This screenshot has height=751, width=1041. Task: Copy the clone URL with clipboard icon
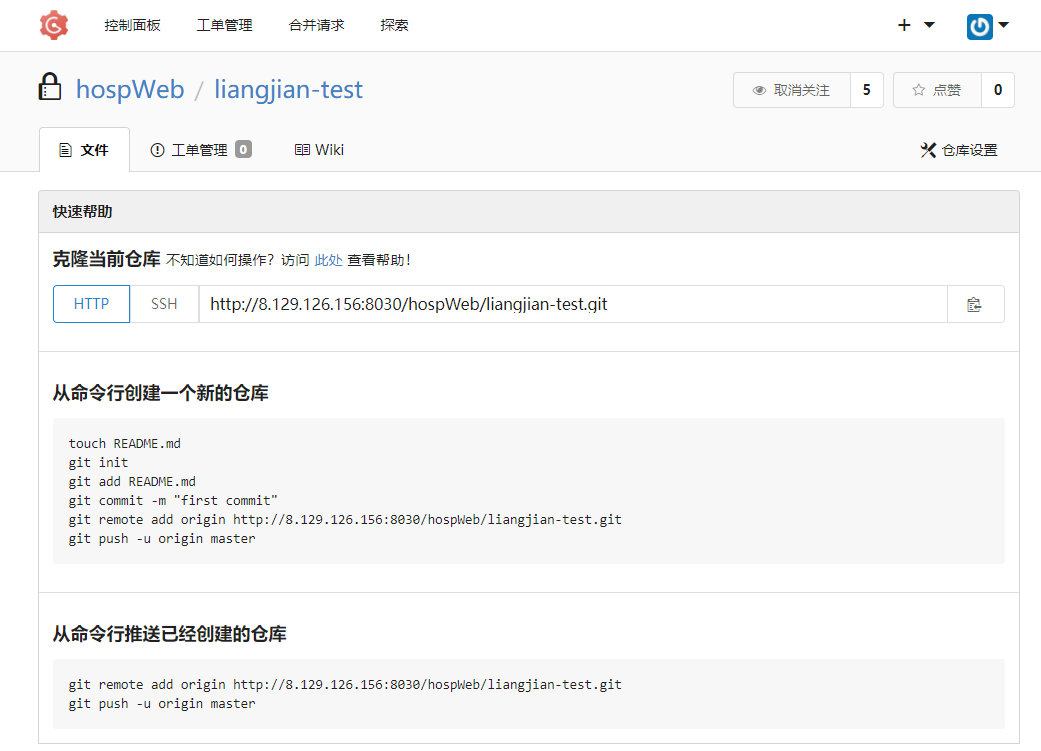(975, 304)
